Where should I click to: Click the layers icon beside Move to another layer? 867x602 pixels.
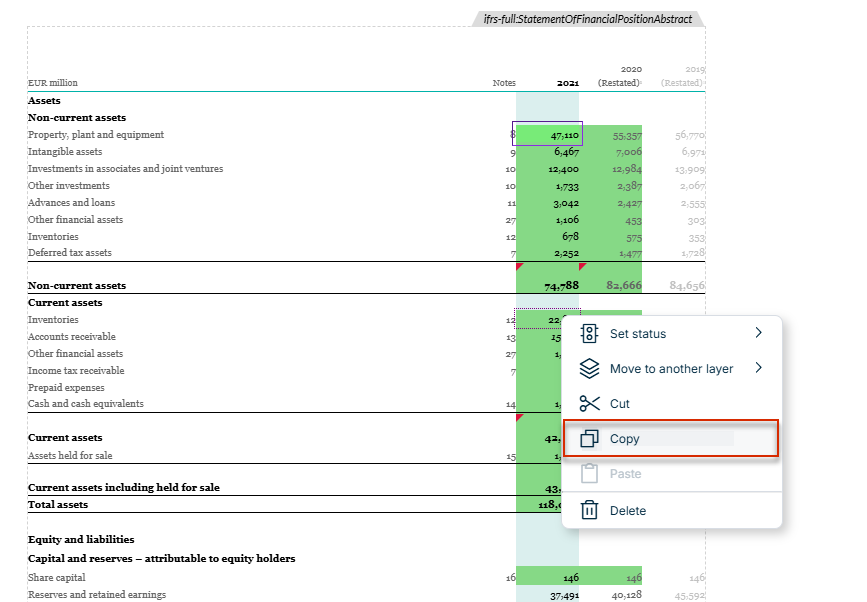tap(589, 369)
